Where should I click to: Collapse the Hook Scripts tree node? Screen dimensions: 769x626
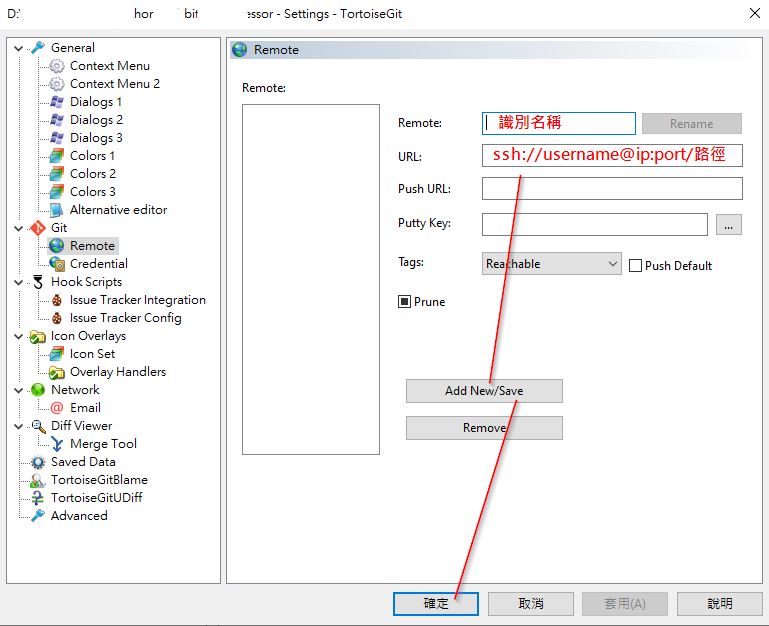19,283
